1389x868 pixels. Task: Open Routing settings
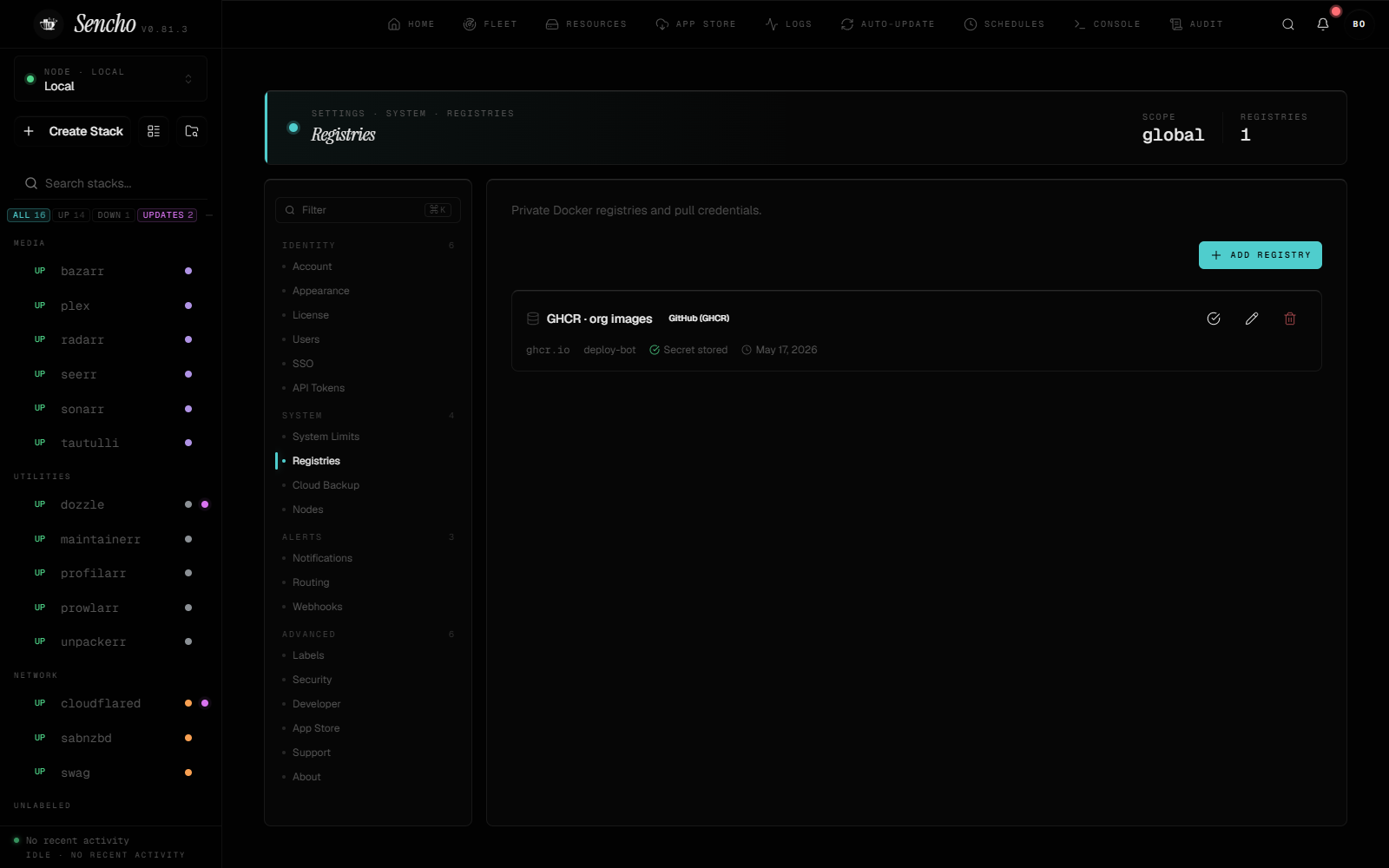pyautogui.click(x=368, y=582)
